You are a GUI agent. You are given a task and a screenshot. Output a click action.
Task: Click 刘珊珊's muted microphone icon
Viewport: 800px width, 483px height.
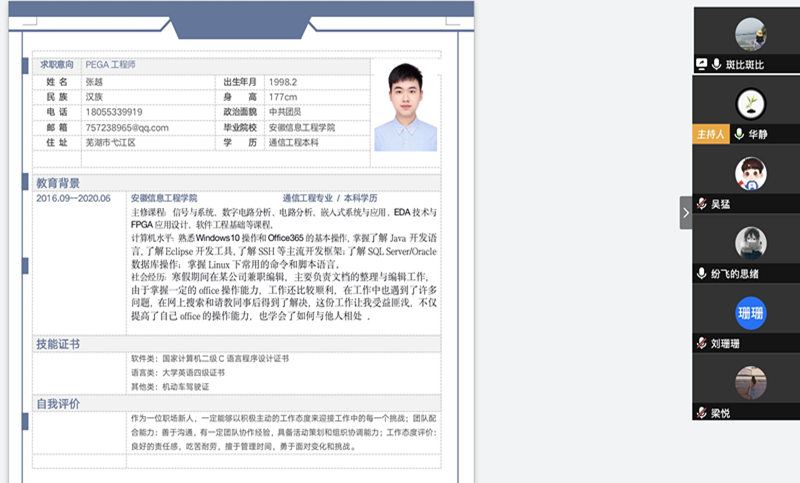tap(702, 343)
